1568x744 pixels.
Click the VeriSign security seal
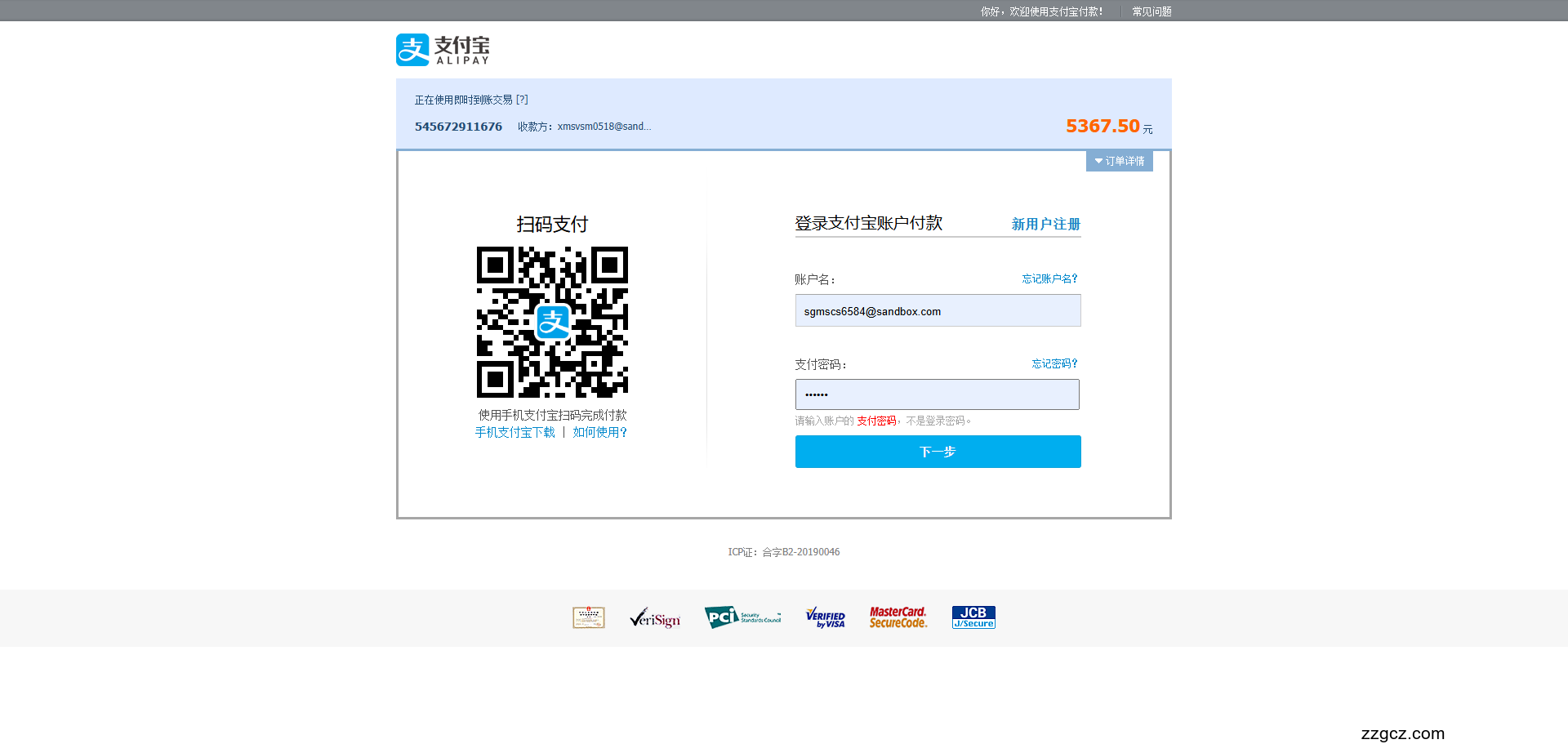654,617
